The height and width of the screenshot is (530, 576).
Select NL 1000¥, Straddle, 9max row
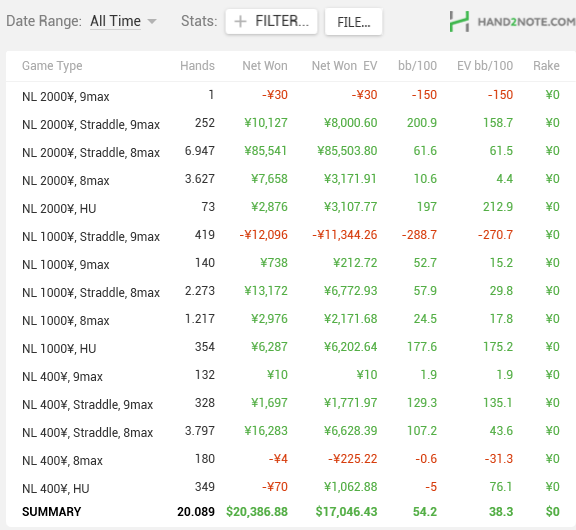click(x=291, y=235)
